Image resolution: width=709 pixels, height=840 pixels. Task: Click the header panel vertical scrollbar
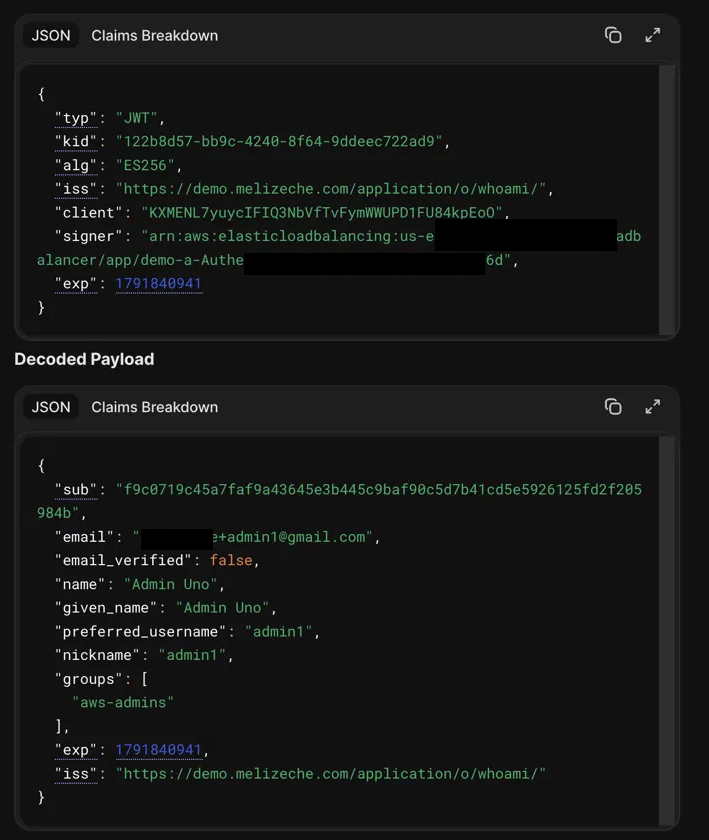(667, 200)
